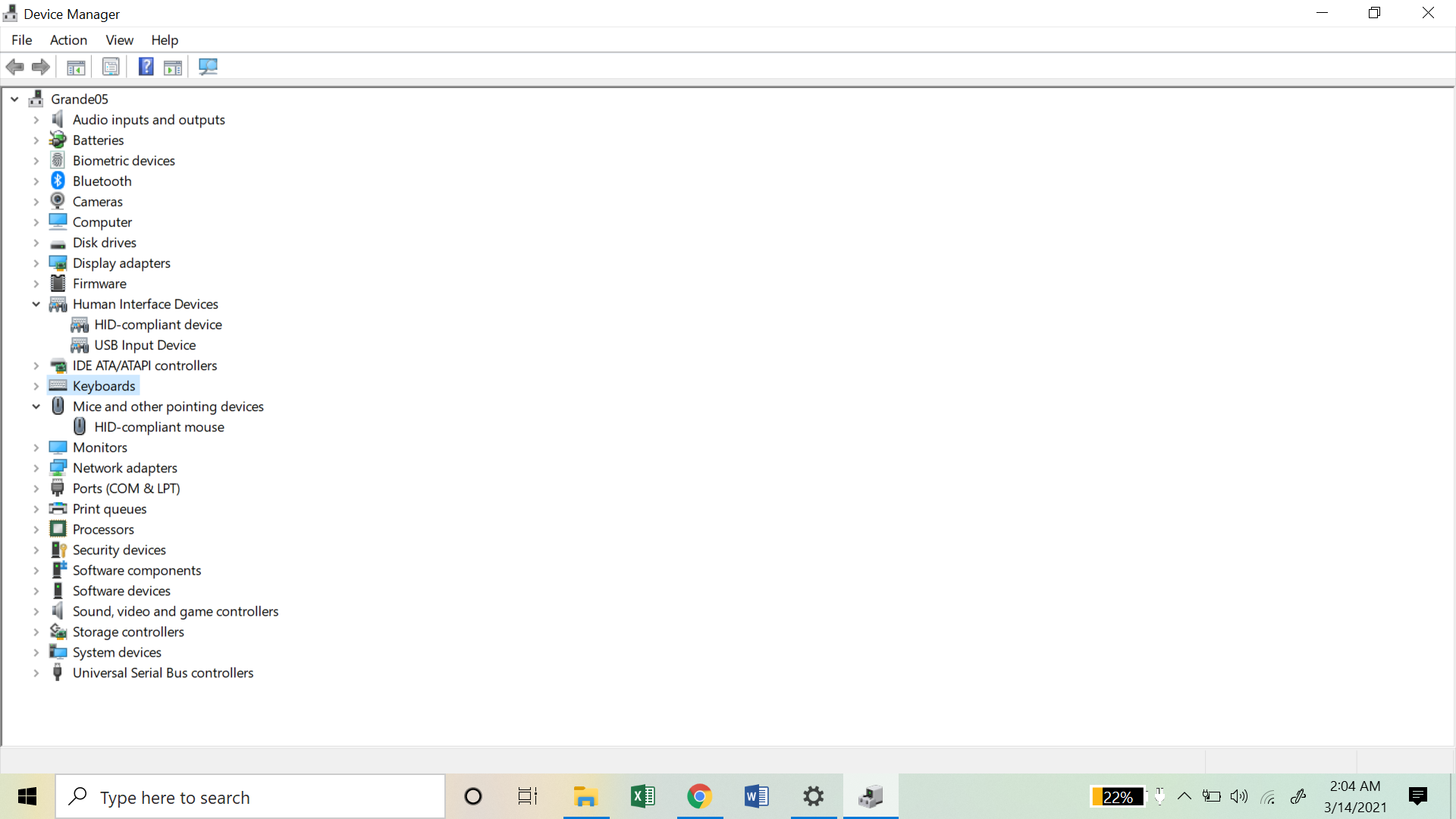Open the Action menu
The height and width of the screenshot is (819, 1456).
pyautogui.click(x=68, y=40)
